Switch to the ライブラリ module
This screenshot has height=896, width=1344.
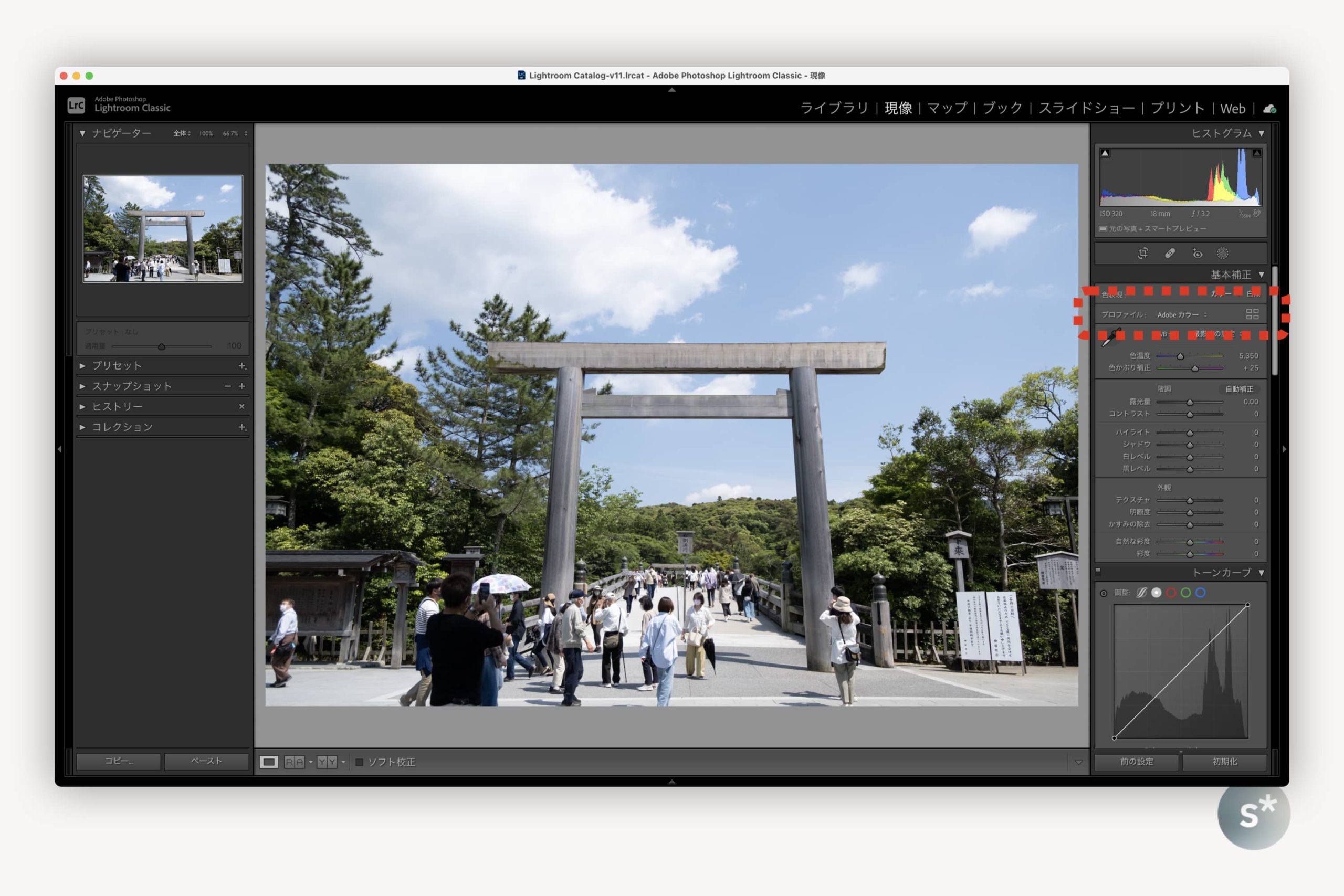tap(834, 108)
